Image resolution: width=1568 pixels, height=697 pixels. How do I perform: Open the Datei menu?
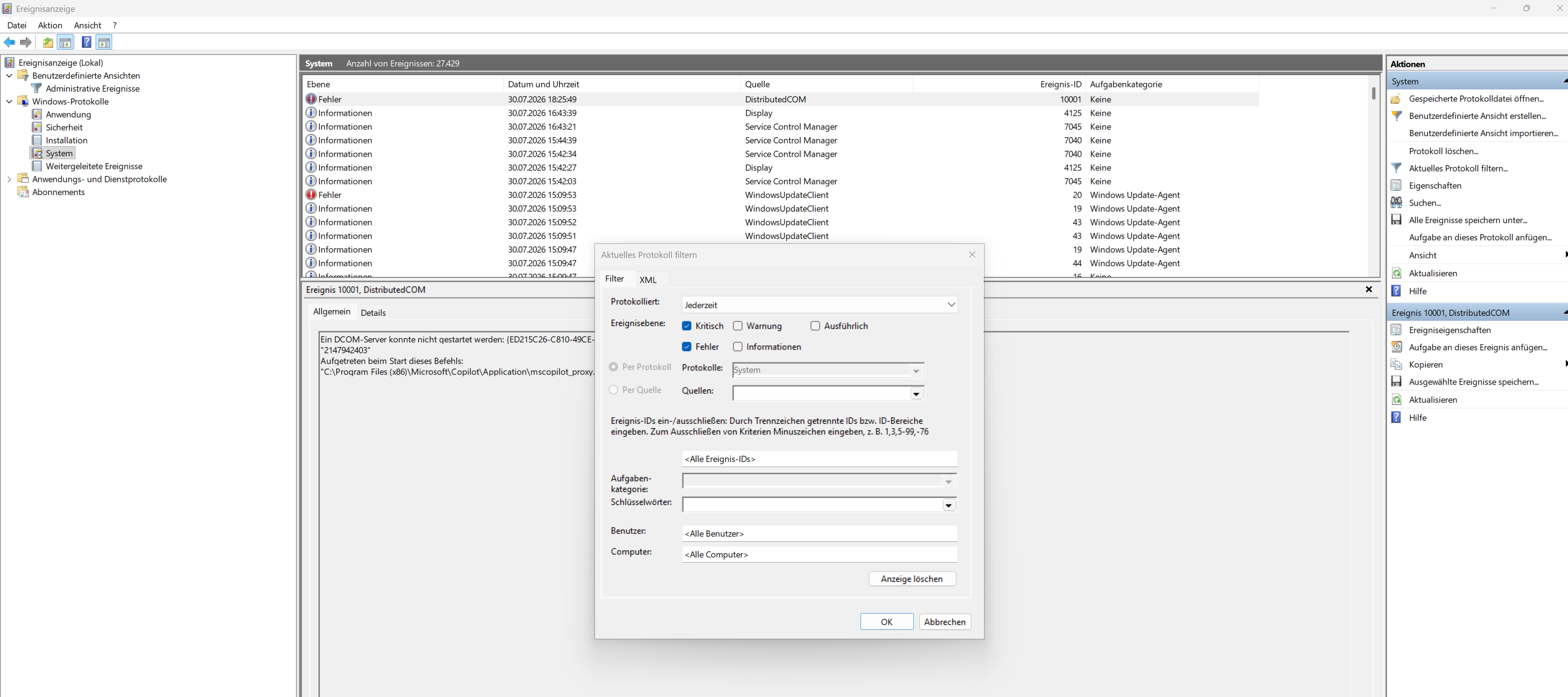16,25
